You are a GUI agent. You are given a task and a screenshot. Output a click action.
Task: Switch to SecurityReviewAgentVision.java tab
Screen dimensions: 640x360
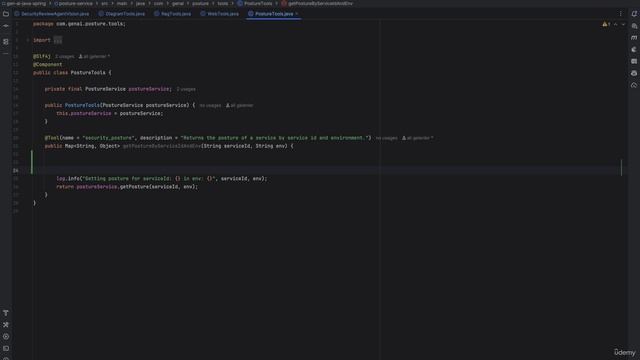(52, 14)
